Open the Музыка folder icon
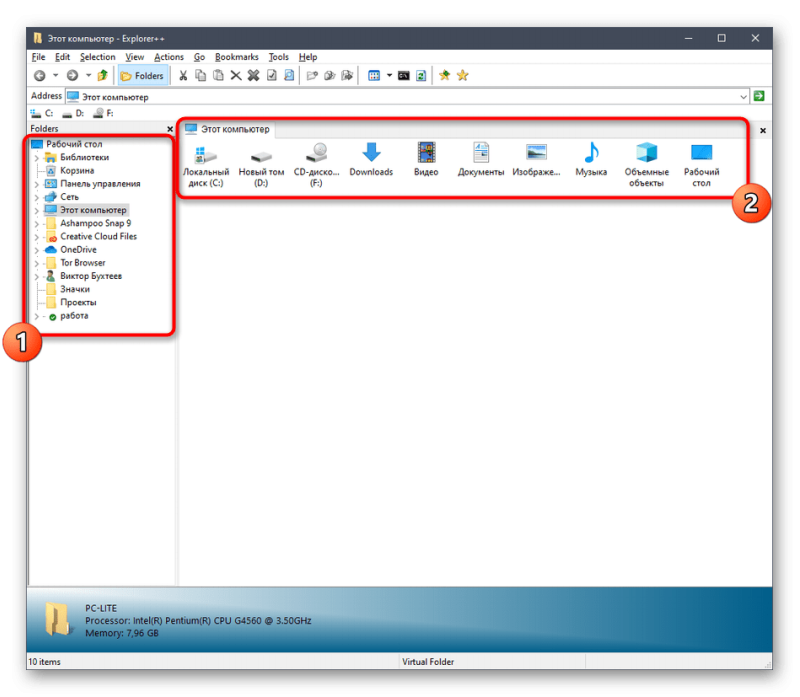800x697 pixels. coord(591,160)
